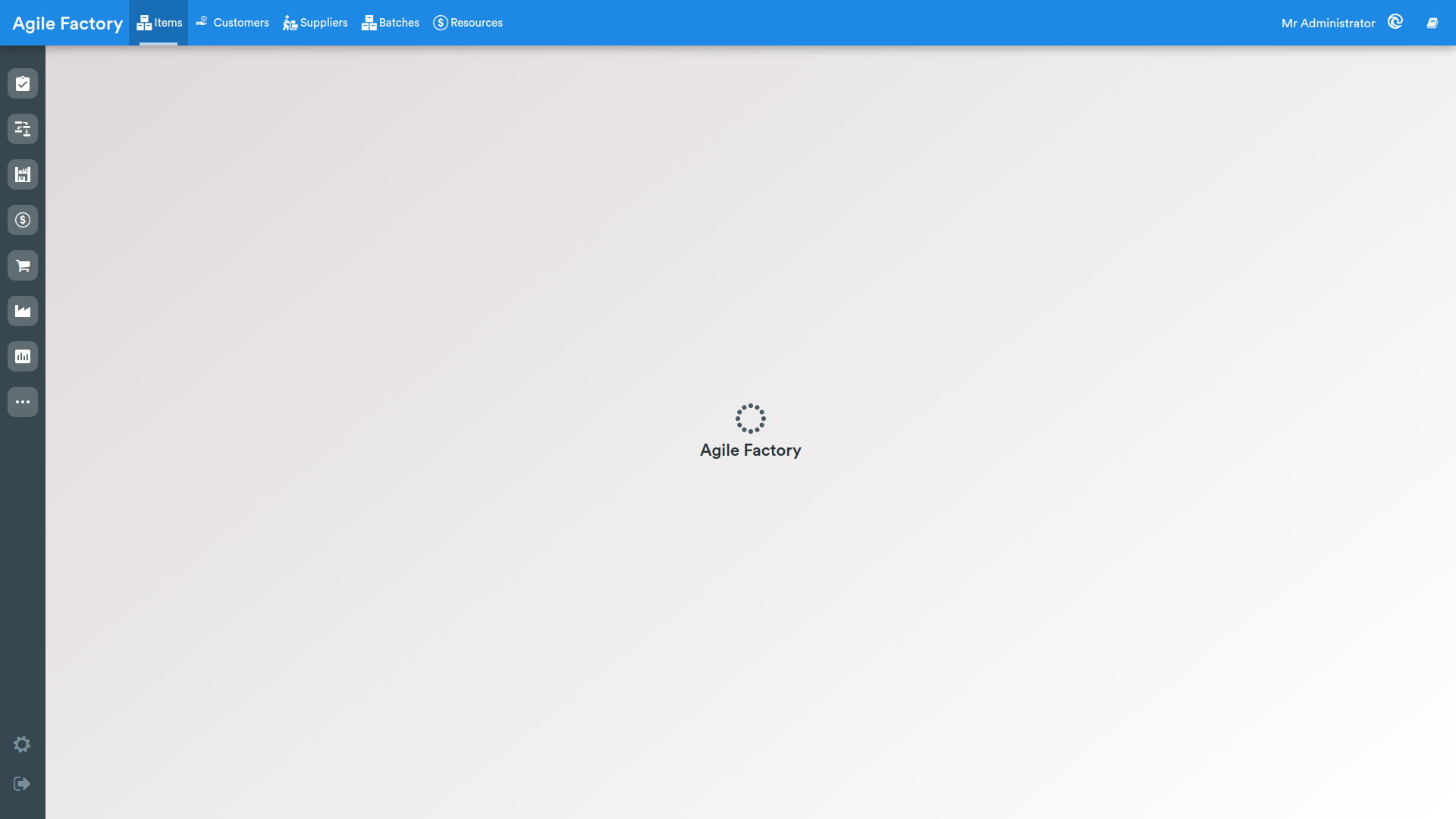Open the factory production sidebar icon
This screenshot has height=819, width=1456.
coord(23,311)
